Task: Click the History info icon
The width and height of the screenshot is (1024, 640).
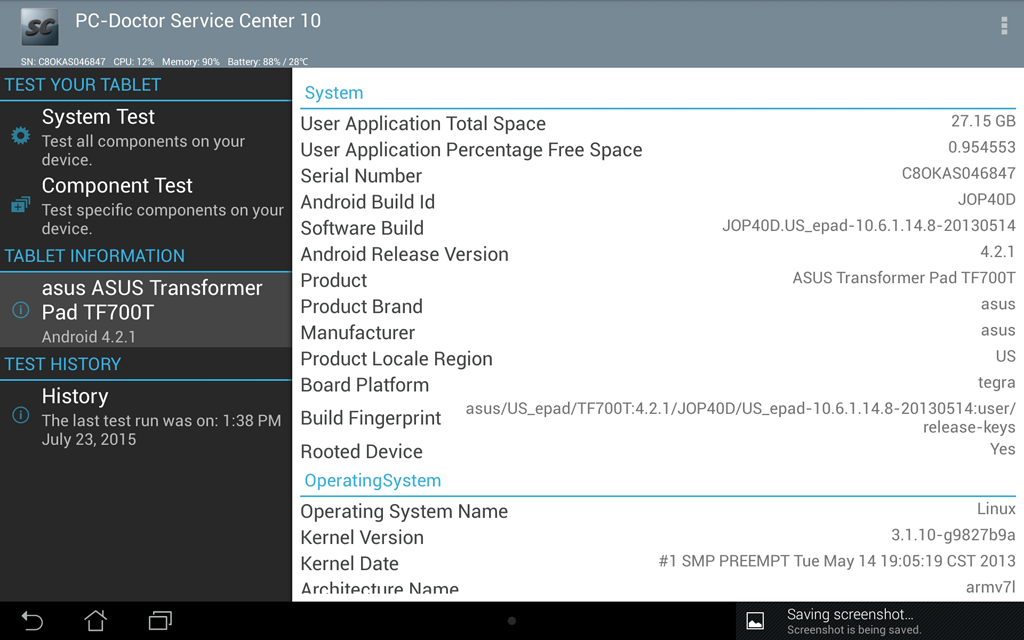Action: (20, 415)
